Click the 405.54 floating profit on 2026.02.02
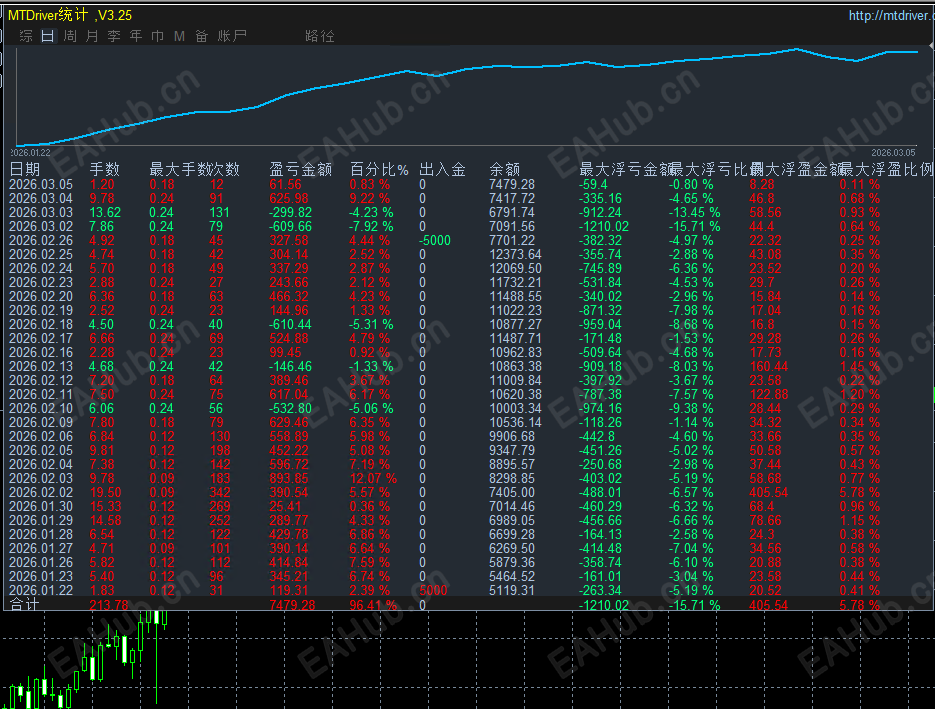Viewport: 935px width, 709px height. point(769,493)
